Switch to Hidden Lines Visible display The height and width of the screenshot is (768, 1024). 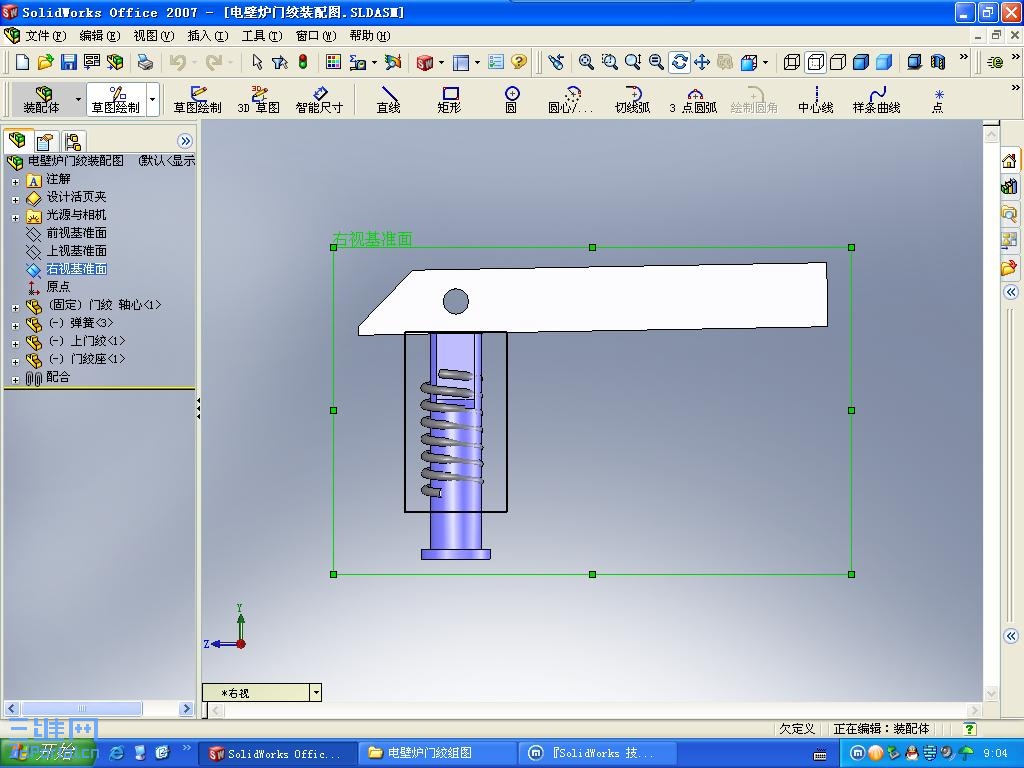tap(815, 62)
